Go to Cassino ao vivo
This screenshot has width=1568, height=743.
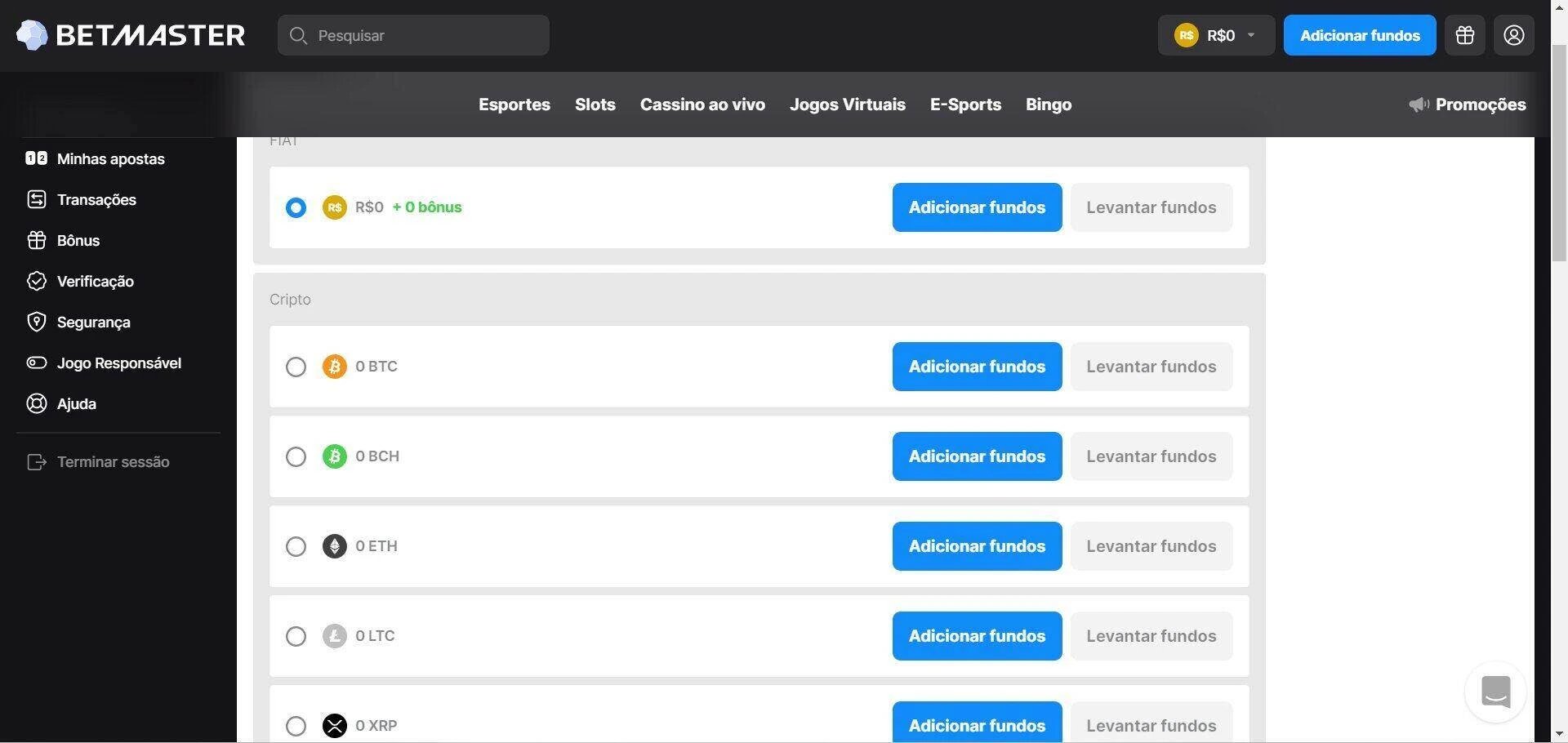pyautogui.click(x=702, y=105)
